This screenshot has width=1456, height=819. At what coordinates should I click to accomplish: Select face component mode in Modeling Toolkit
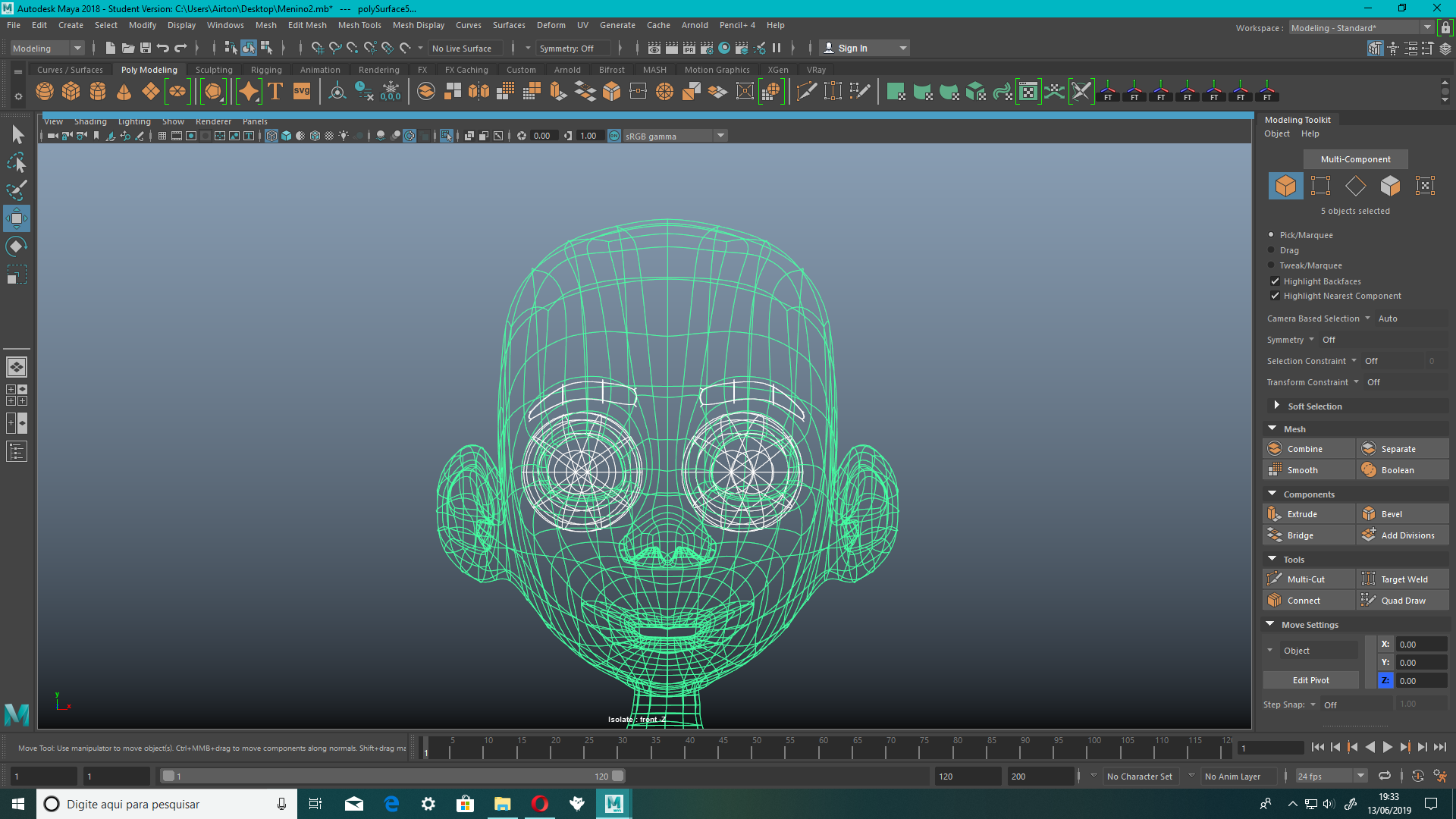pyautogui.click(x=1390, y=186)
